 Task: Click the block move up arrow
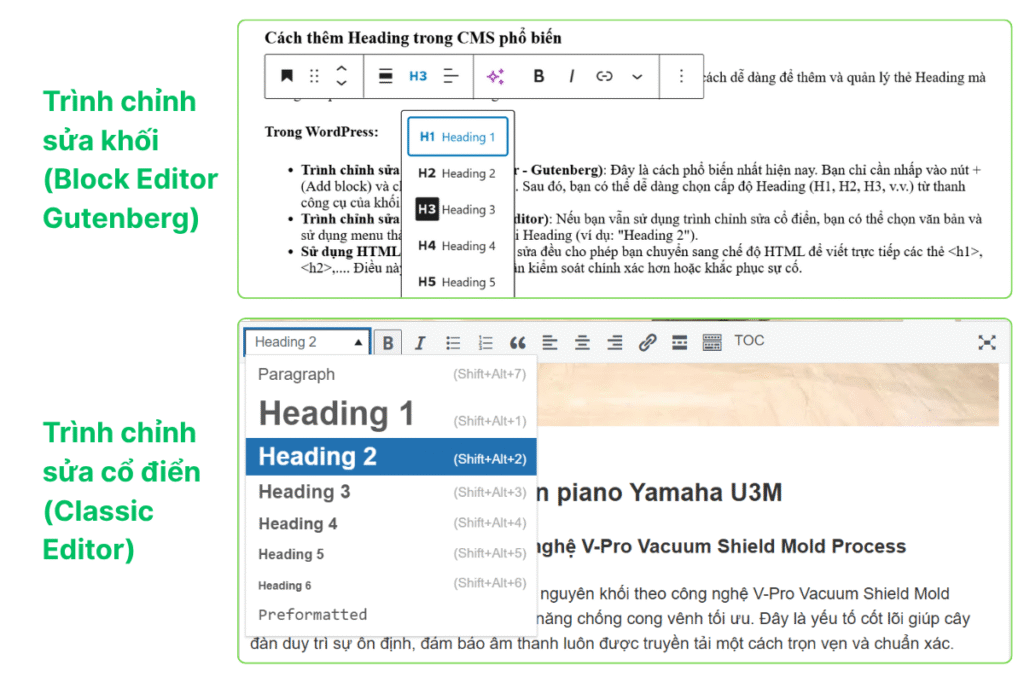341,68
